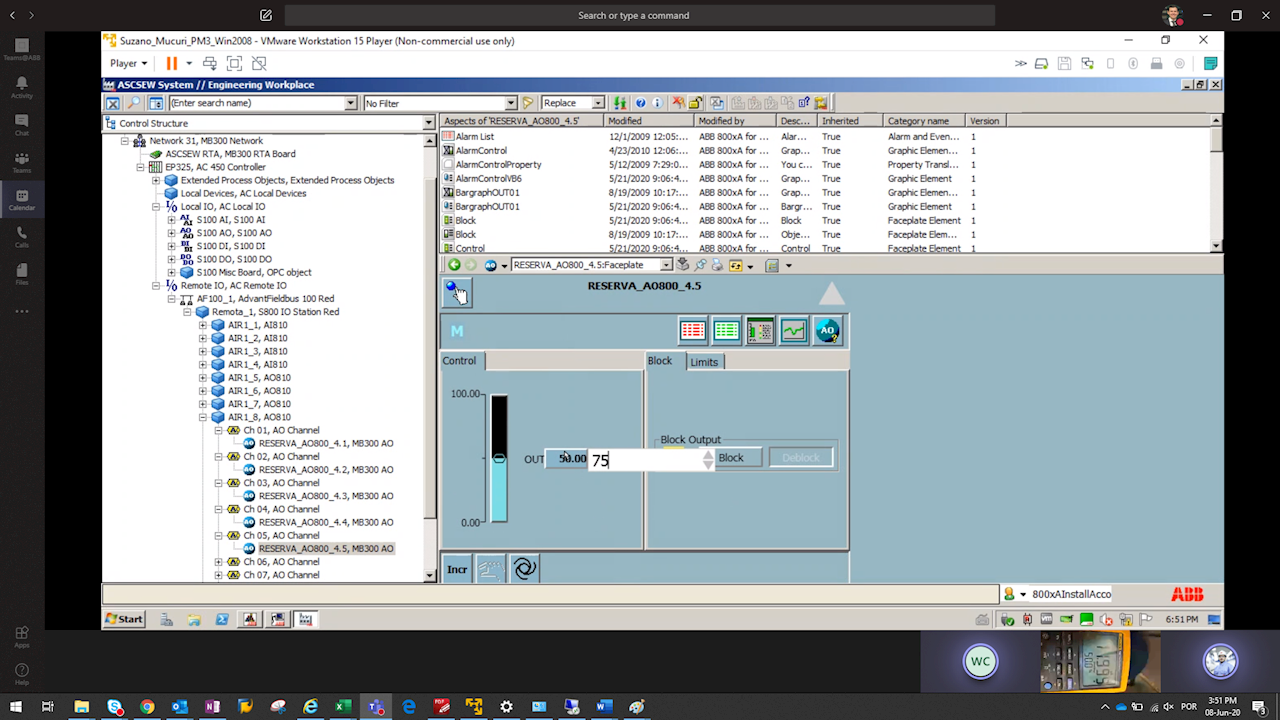This screenshot has height=720, width=1280.
Task: Click the Incr button
Action: pos(457,569)
